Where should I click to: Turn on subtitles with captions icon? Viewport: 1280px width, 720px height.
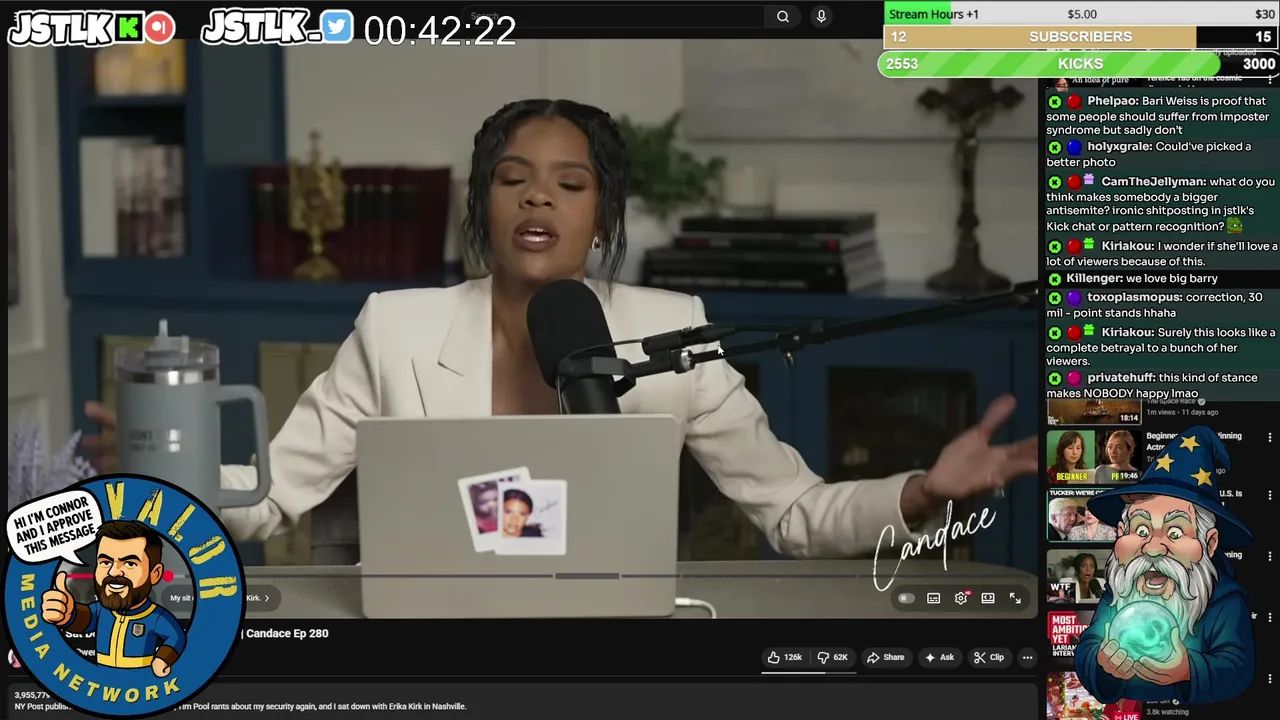[933, 598]
